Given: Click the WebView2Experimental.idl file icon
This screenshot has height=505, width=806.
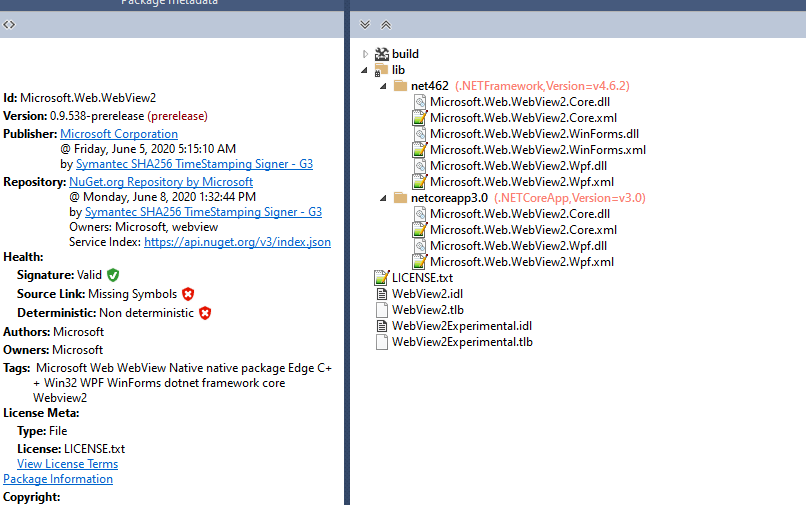Looking at the screenshot, I should coord(381,326).
